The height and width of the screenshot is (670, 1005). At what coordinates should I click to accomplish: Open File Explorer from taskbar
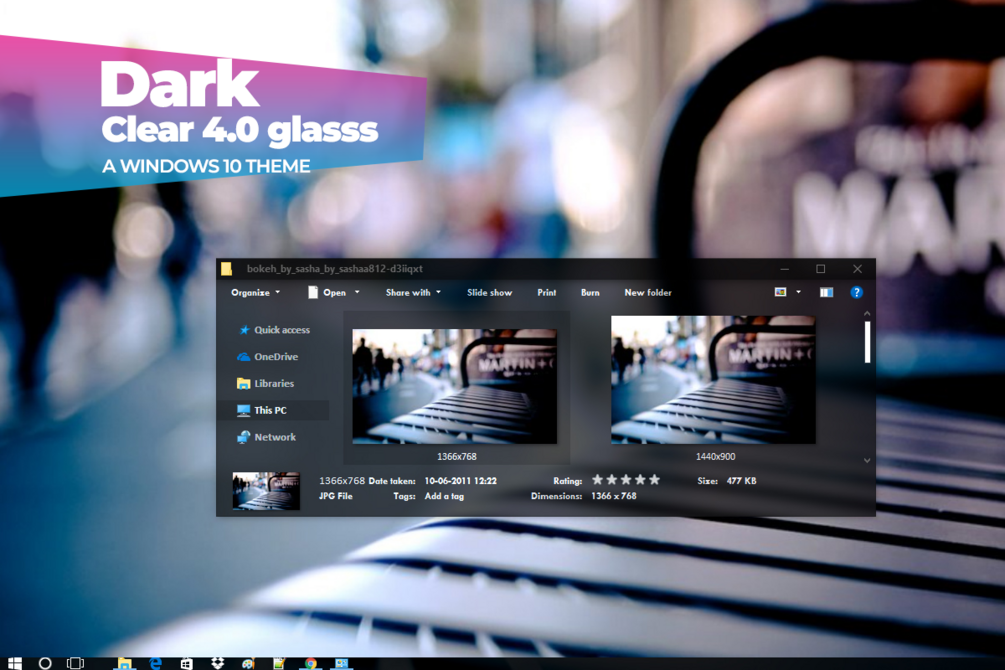tap(124, 663)
